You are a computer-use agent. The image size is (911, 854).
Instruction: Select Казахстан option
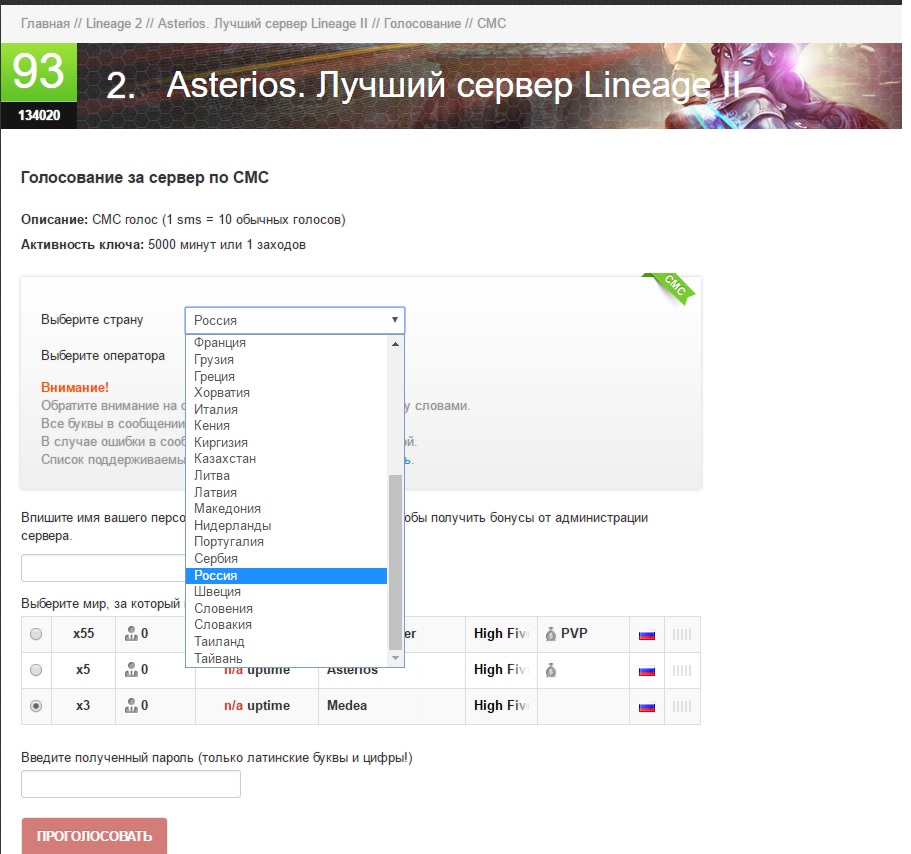tap(286, 459)
